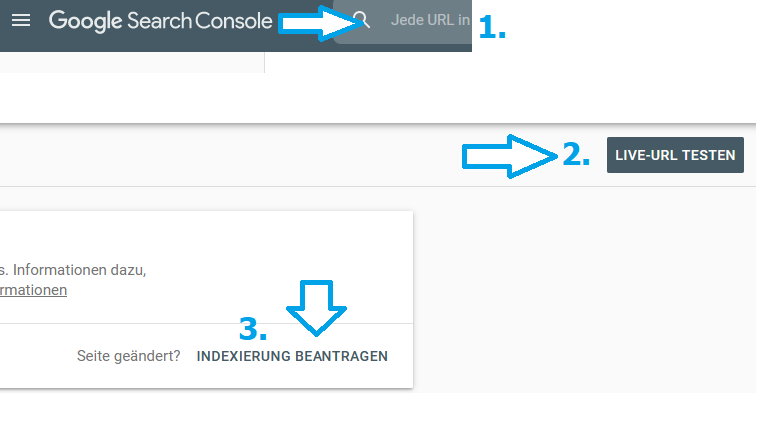Focus the "Jede URL in" search field
This screenshot has height=425, width=757.
click(430, 21)
